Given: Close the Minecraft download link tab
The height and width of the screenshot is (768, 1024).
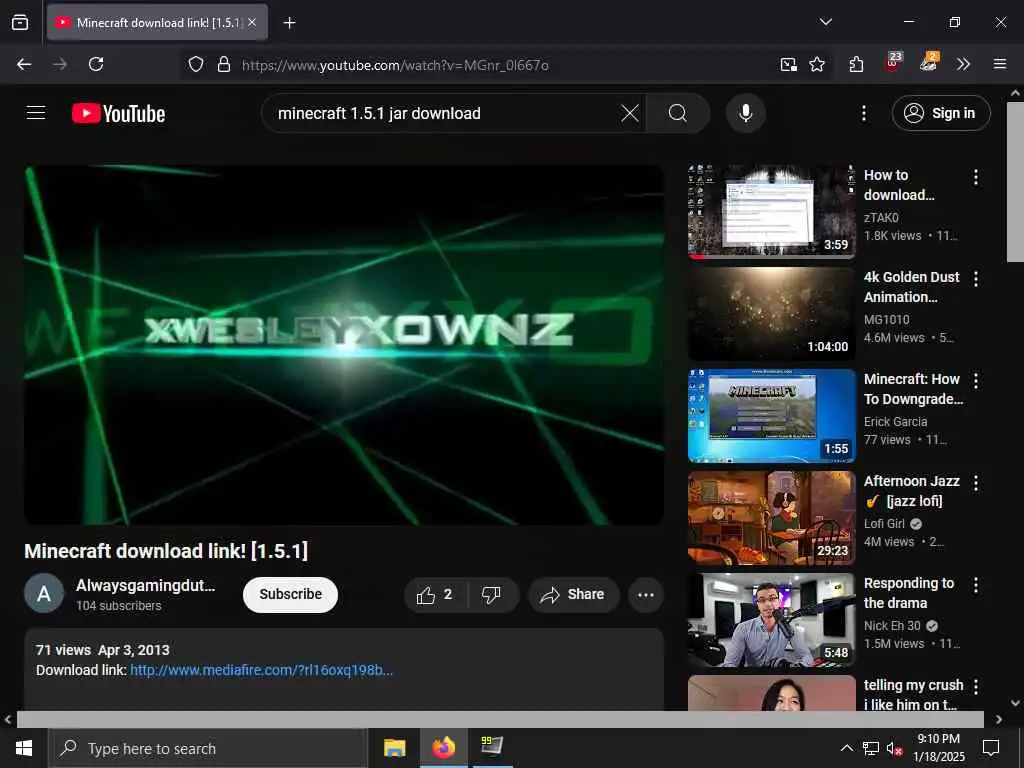Looking at the screenshot, I should tap(252, 22).
